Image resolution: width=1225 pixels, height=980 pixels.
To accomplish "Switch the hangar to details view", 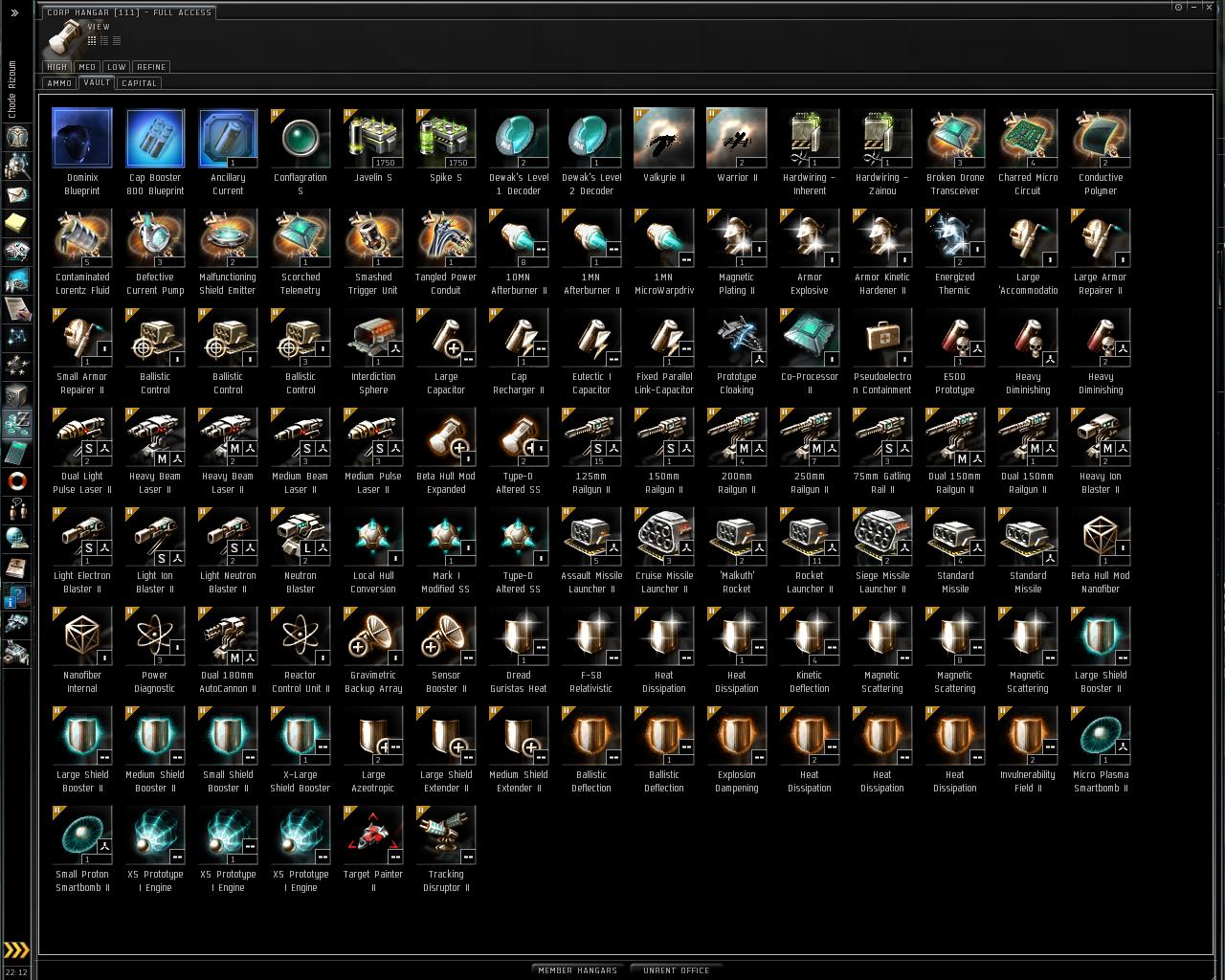I will 104,40.
